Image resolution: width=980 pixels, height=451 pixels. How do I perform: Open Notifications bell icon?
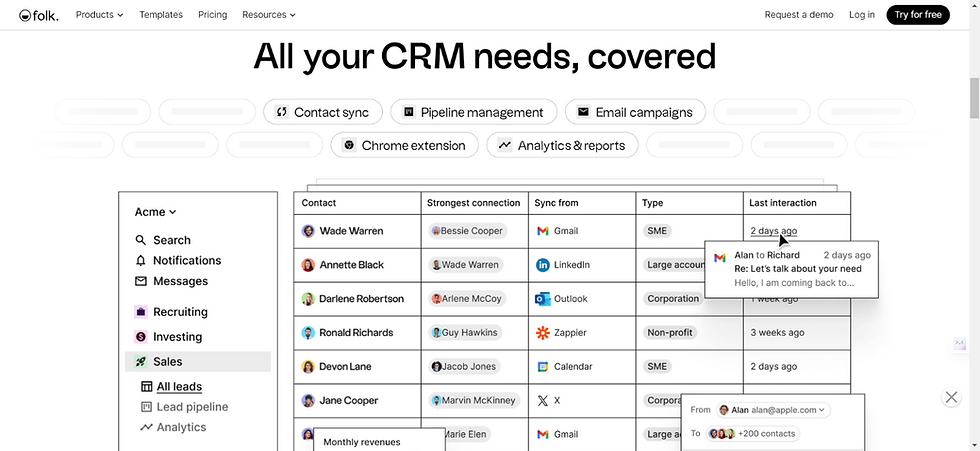(x=141, y=260)
